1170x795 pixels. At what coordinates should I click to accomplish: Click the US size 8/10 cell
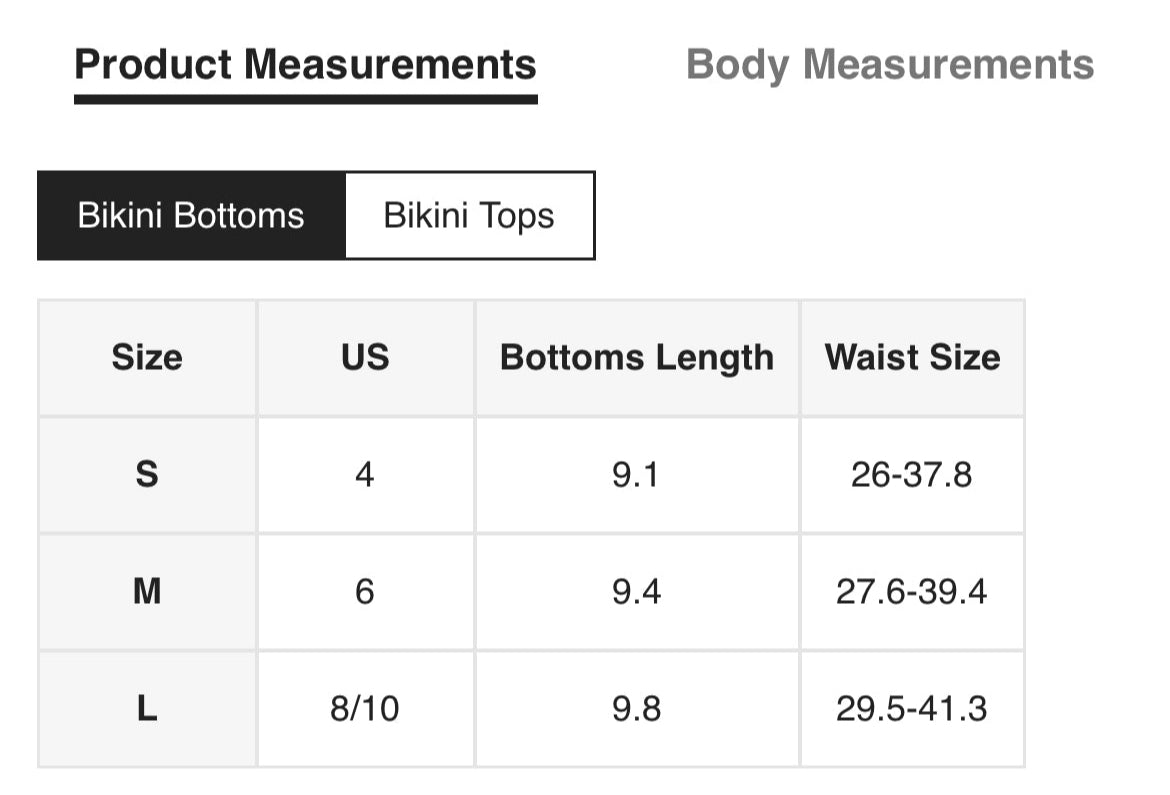(365, 709)
